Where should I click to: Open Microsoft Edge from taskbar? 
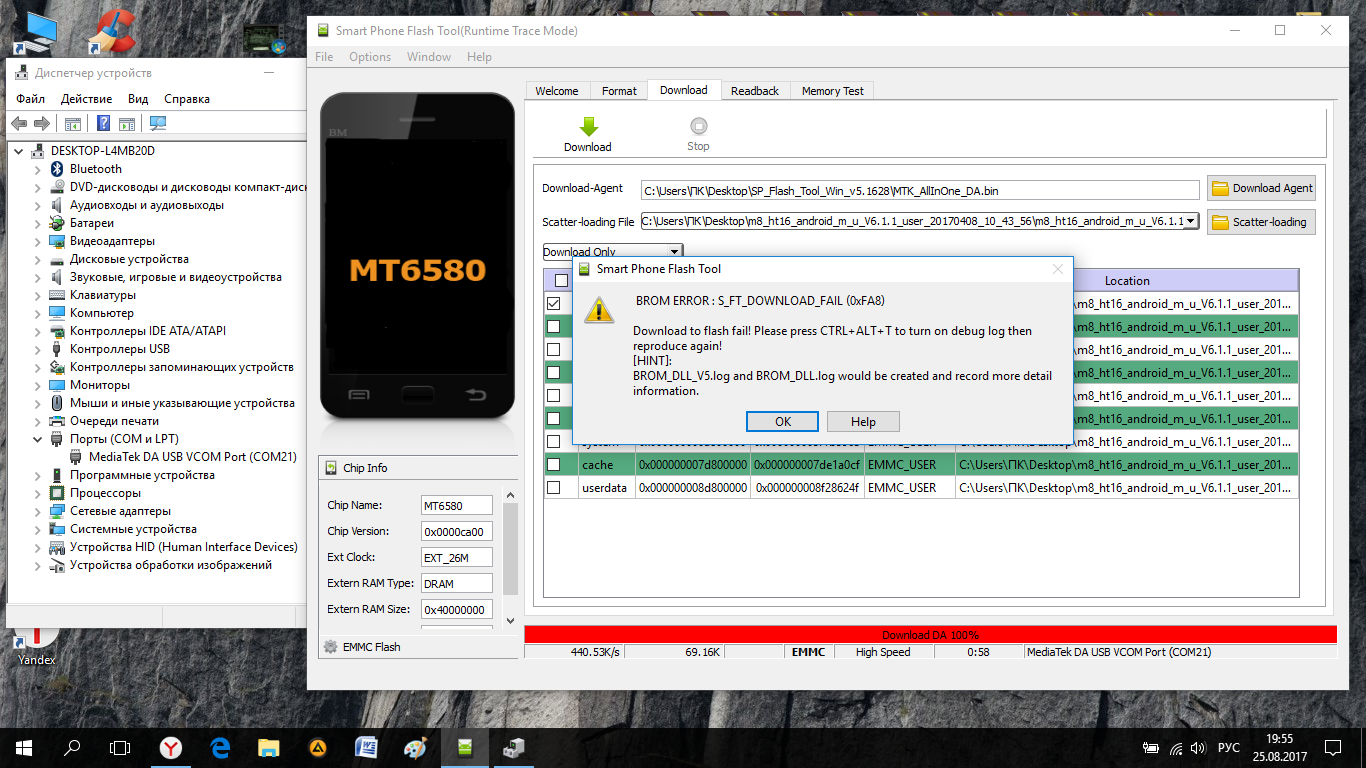coord(220,747)
